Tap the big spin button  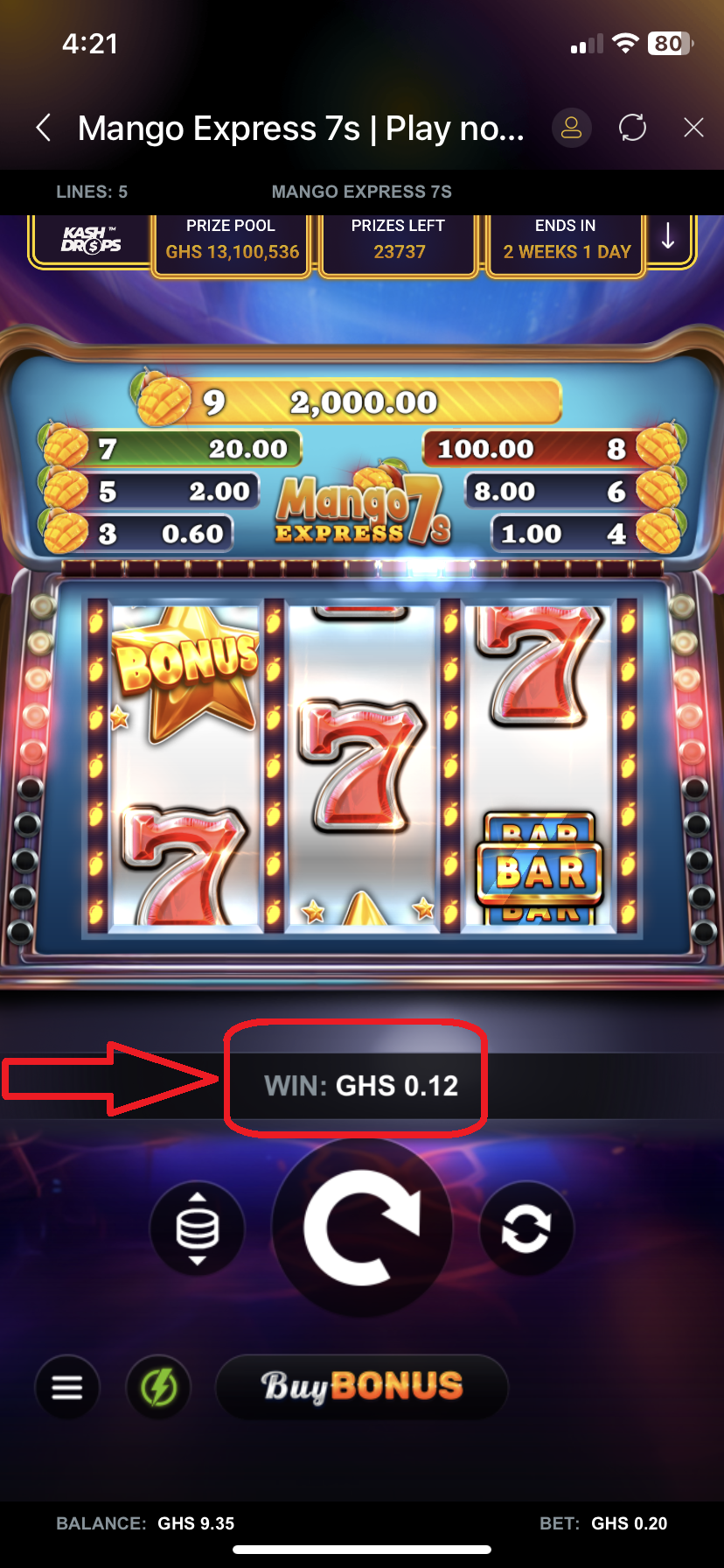(362, 1228)
